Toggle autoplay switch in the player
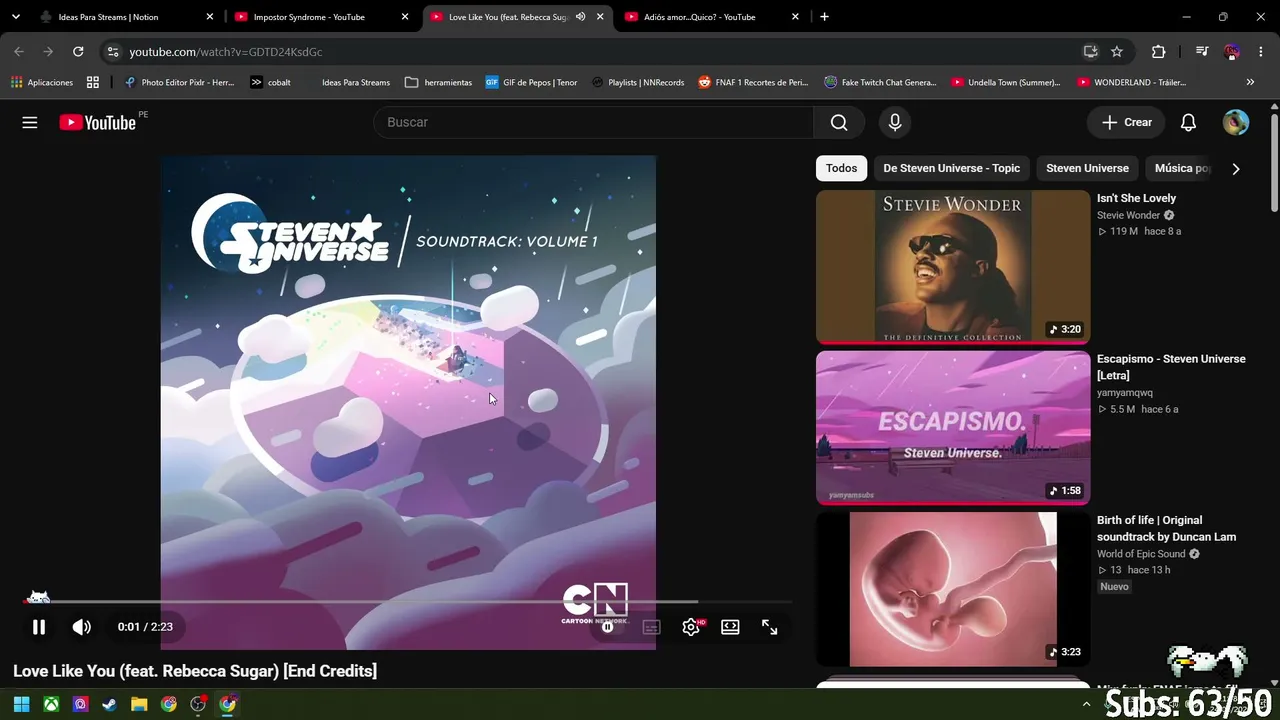The image size is (1280, 720). [x=607, y=627]
